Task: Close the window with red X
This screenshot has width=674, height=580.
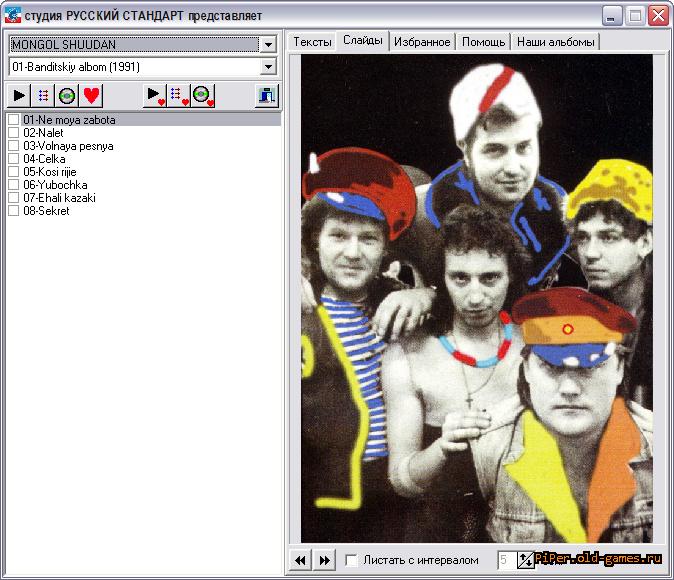Action: 659,16
